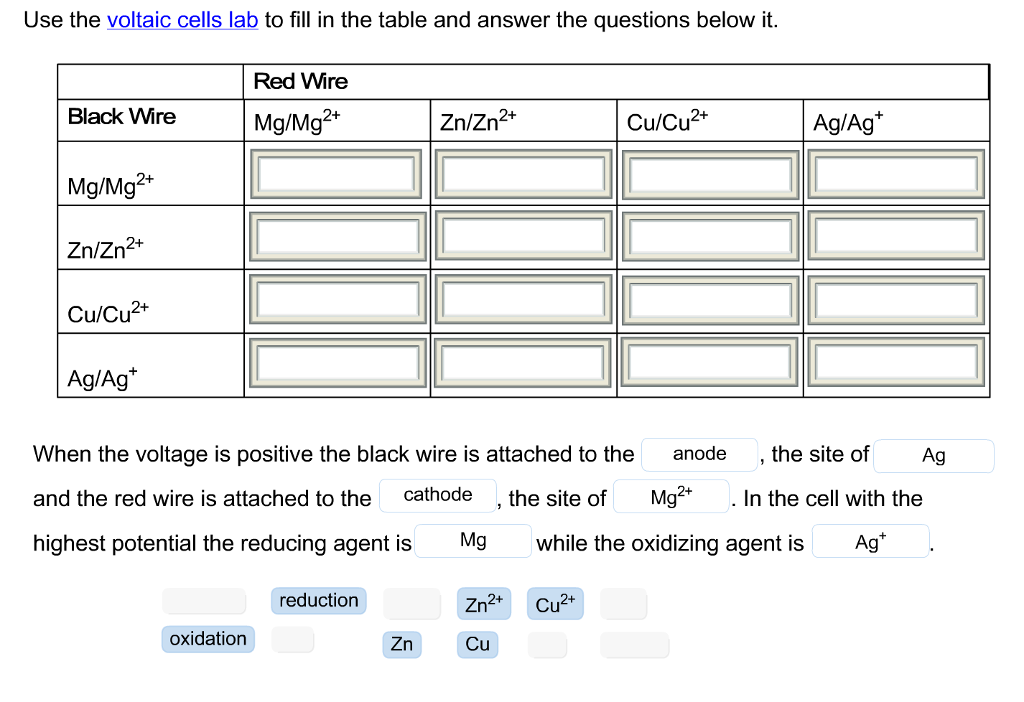Select the Zn answer chip
Screen dimensions: 1024x702
401,644
